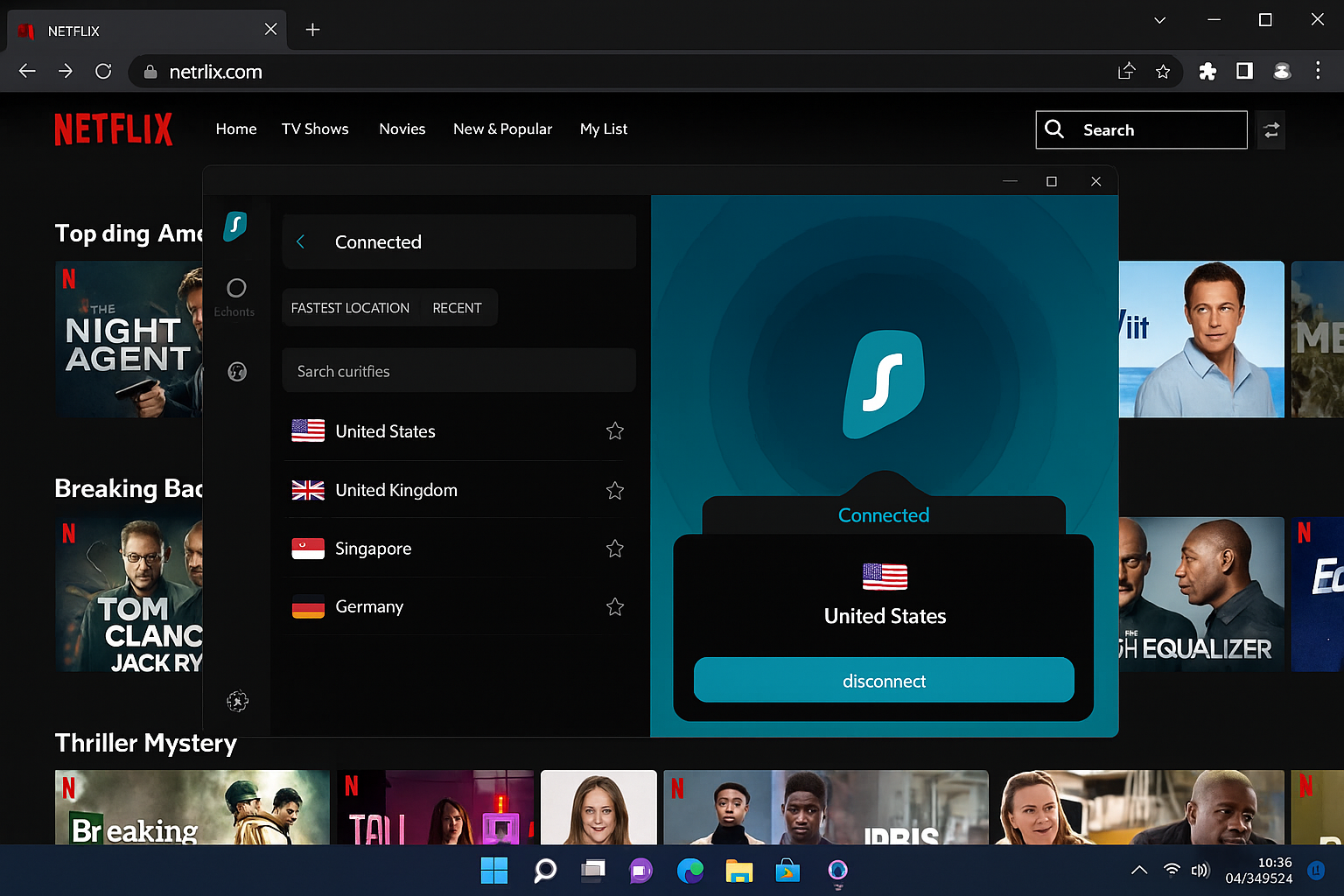Mark Germany as a favorite location

point(614,606)
